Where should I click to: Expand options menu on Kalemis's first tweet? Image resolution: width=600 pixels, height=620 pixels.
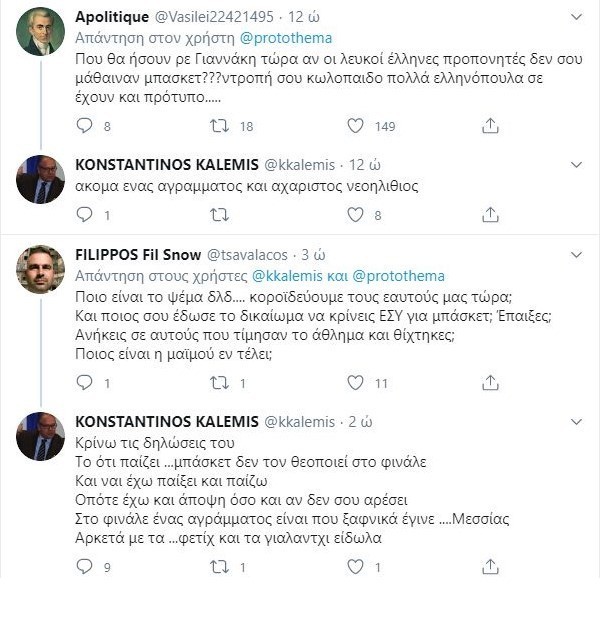coord(576,164)
